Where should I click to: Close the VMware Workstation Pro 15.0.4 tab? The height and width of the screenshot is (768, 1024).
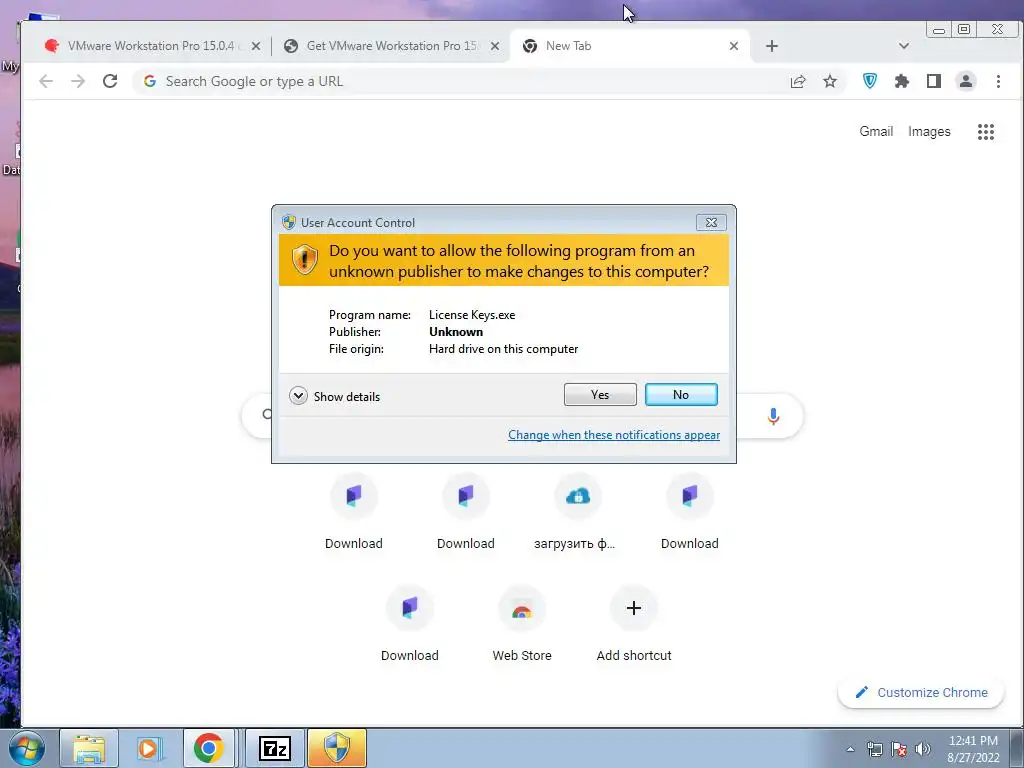click(x=256, y=46)
